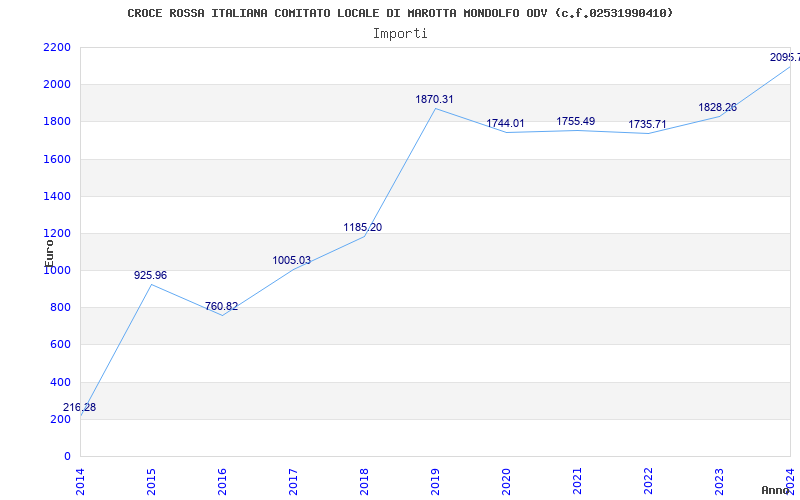The height and width of the screenshot is (500, 800).
Task: Click the 1800 y-axis value
Action: click(x=57, y=122)
